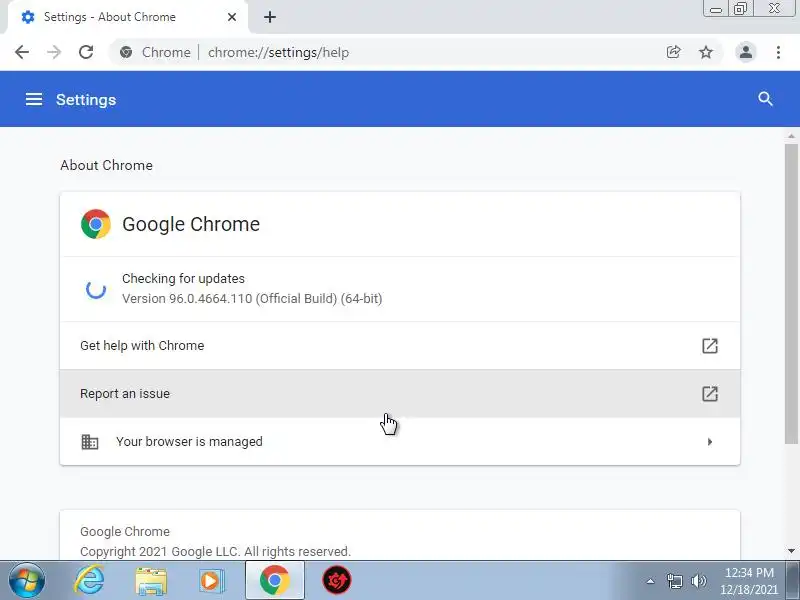Open the profile avatar icon
Viewport: 800px width, 600px height.
click(x=745, y=52)
